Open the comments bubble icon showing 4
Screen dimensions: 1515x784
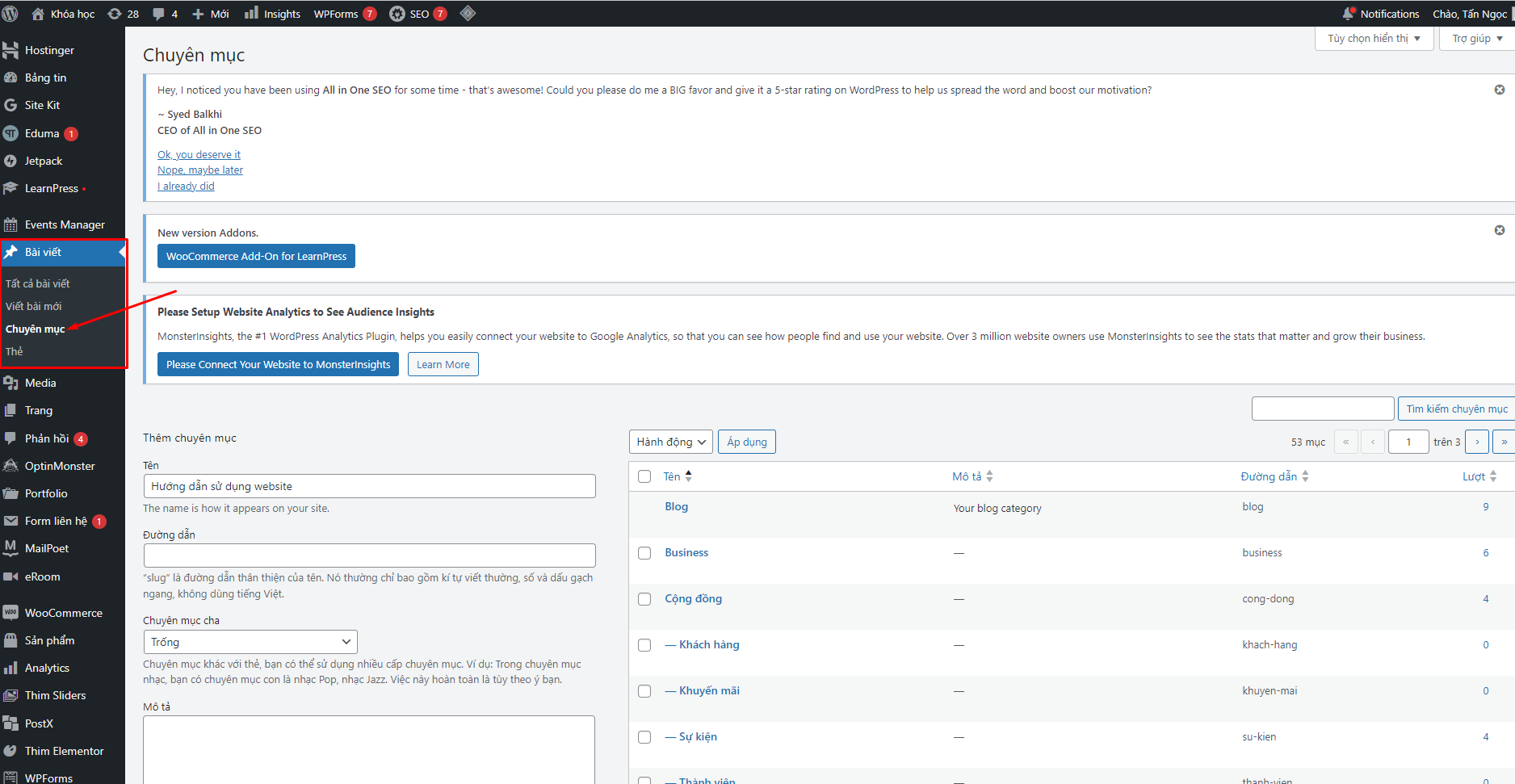pyautogui.click(x=165, y=14)
